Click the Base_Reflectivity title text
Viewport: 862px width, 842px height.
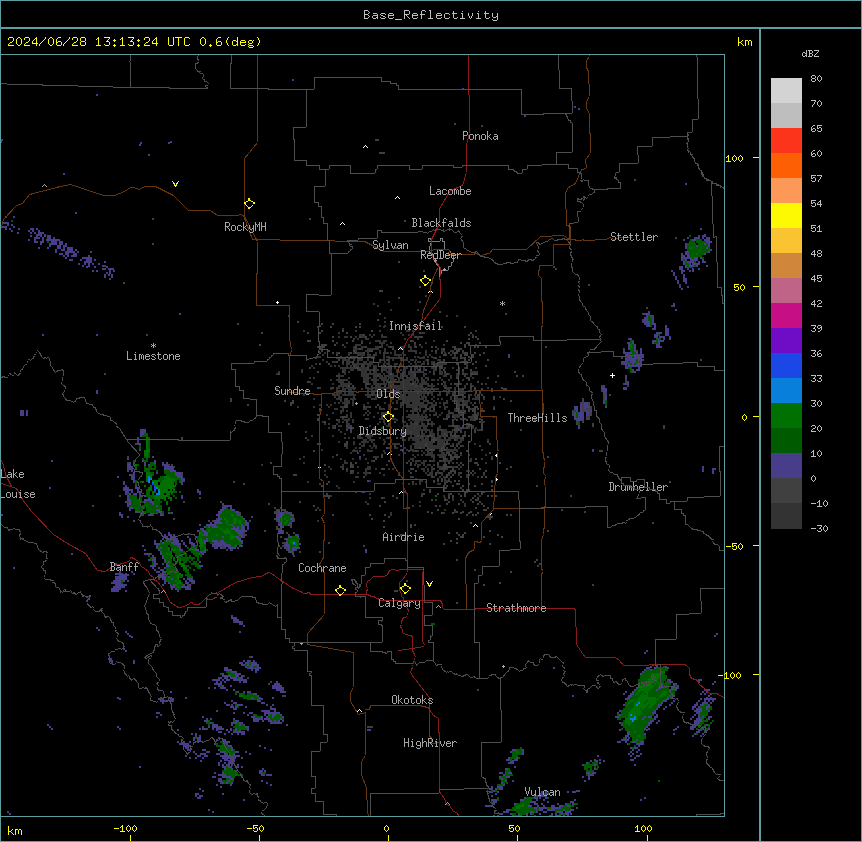[x=431, y=15]
